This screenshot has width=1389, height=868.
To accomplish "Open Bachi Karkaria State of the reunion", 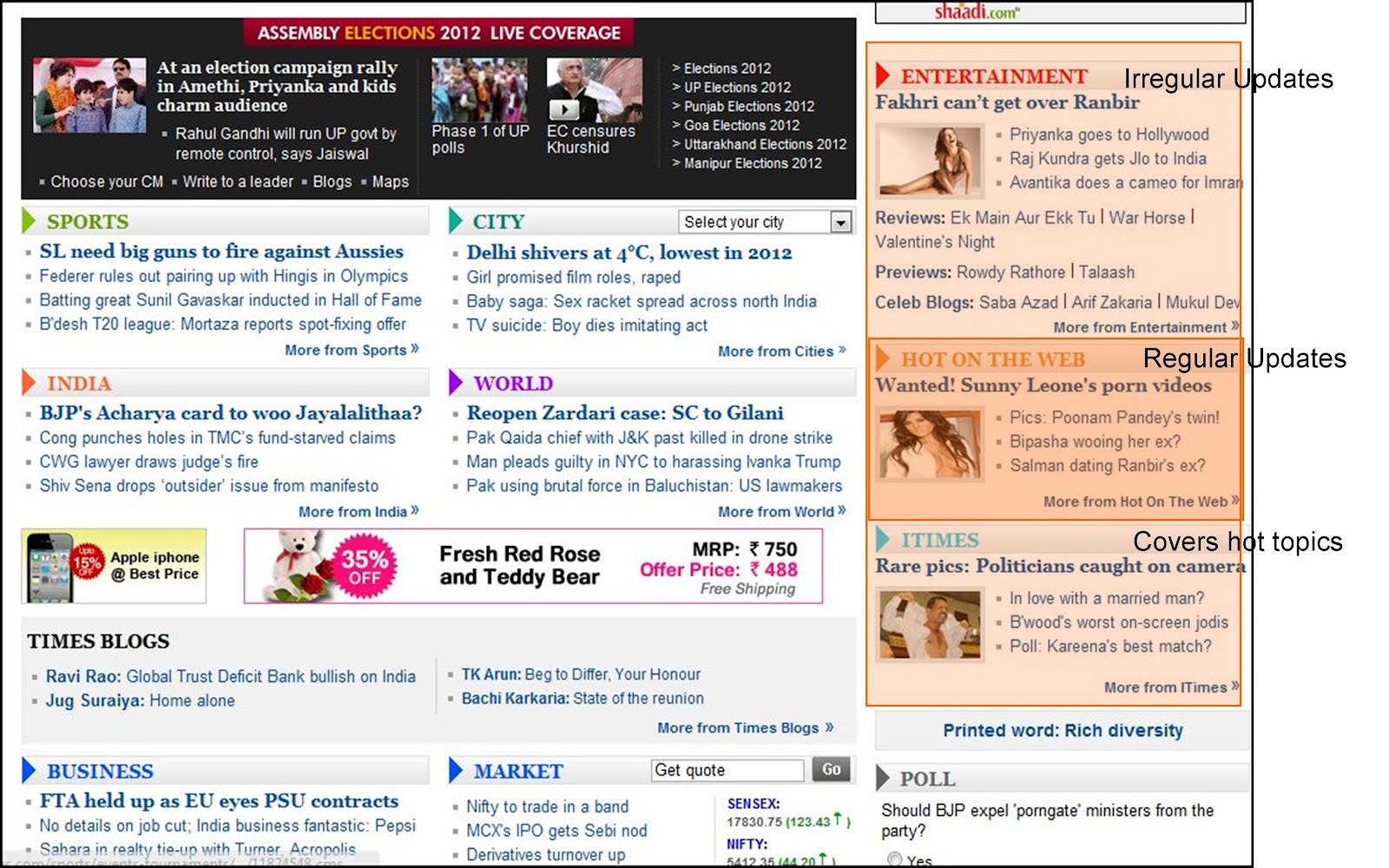I will coord(583,698).
